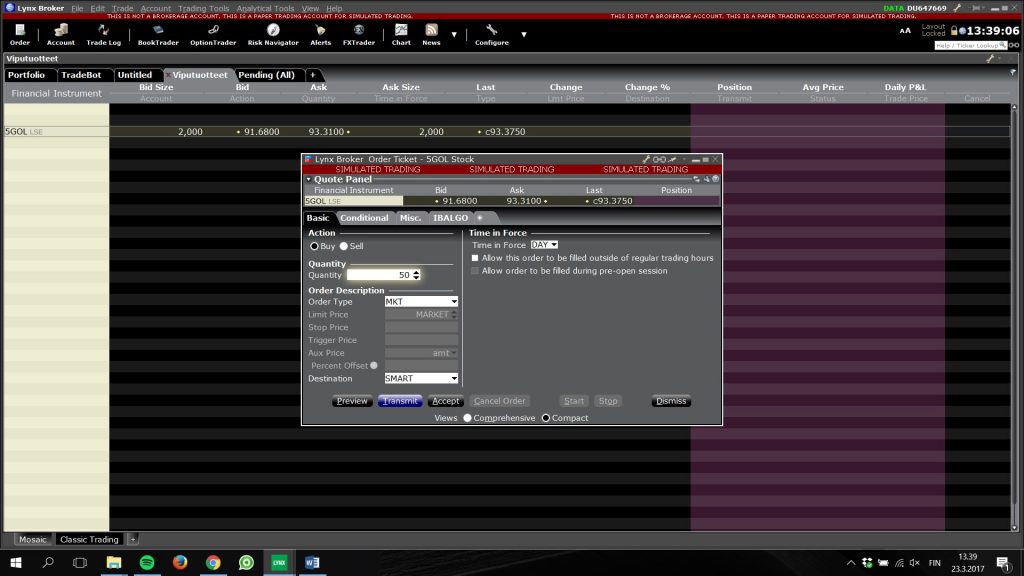Open the Risk Navigator
Image resolution: width=1024 pixels, height=576 pixels.
click(273, 35)
